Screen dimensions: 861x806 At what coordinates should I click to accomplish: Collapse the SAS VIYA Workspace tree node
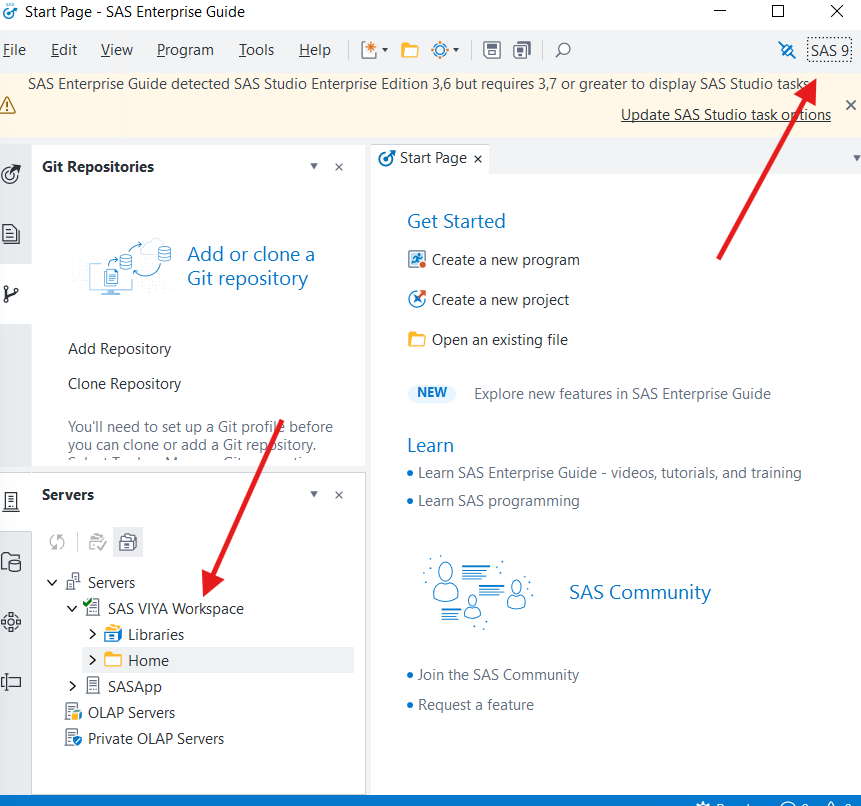[71, 608]
